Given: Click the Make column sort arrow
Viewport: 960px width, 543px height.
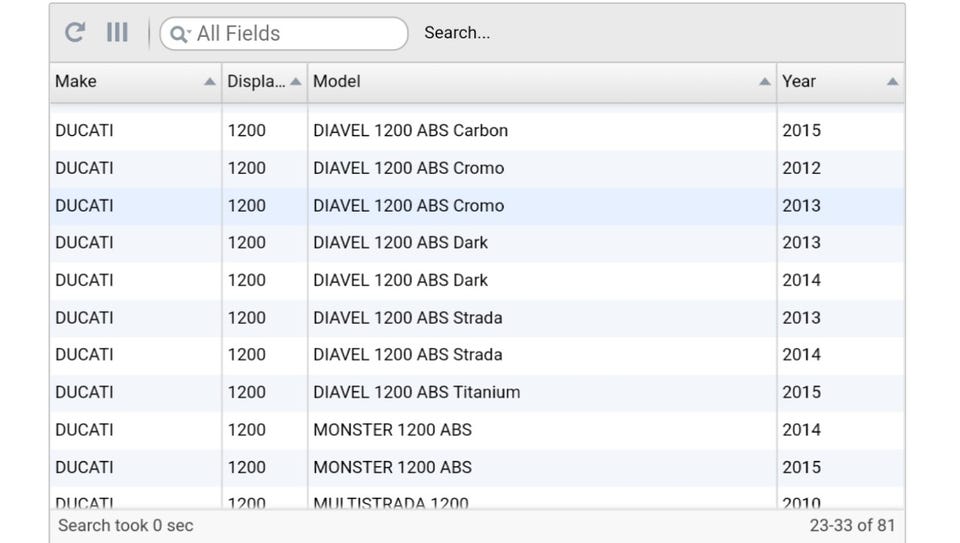Looking at the screenshot, I should pos(209,82).
